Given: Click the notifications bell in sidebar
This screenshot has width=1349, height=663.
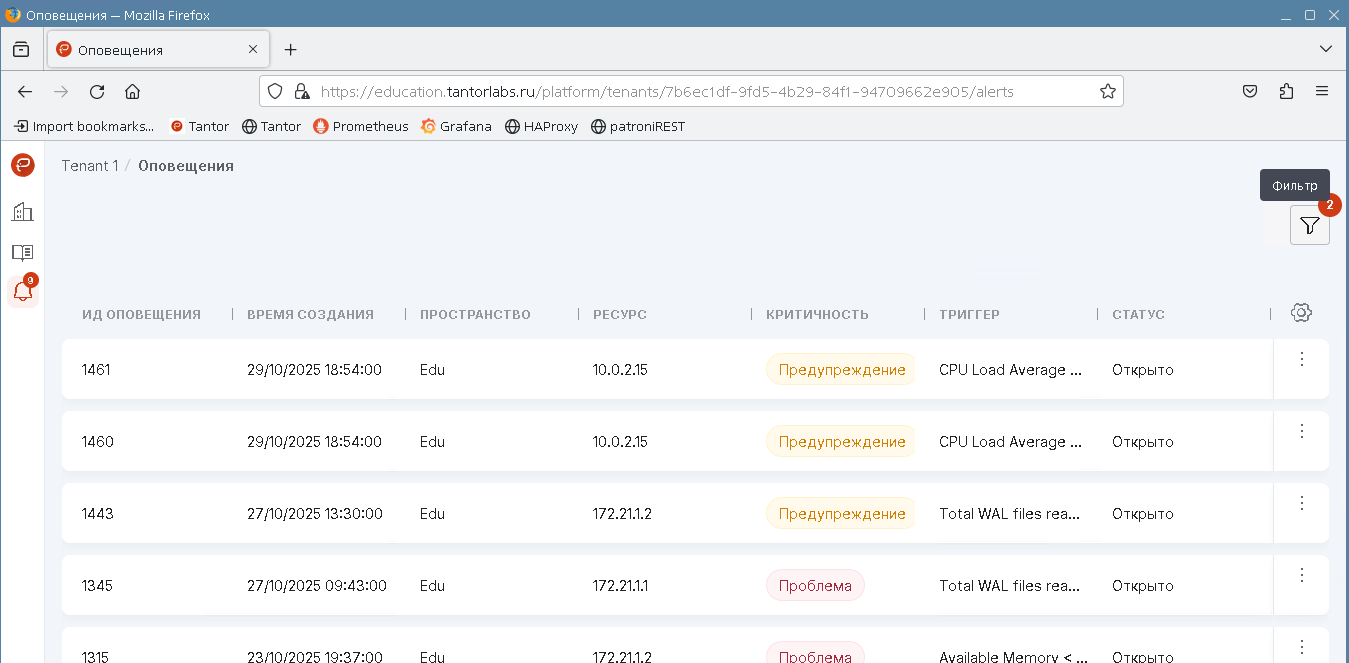Looking at the screenshot, I should pos(22,292).
